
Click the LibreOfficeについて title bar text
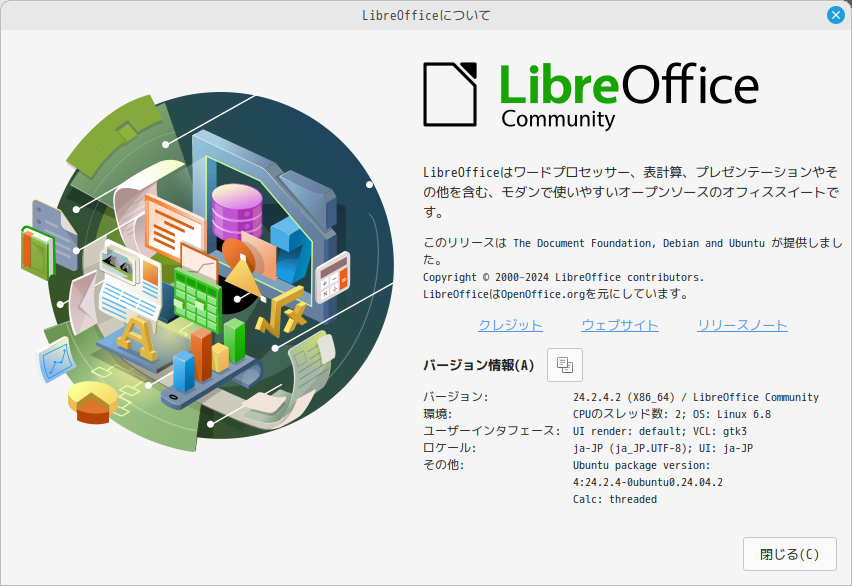[x=426, y=15]
